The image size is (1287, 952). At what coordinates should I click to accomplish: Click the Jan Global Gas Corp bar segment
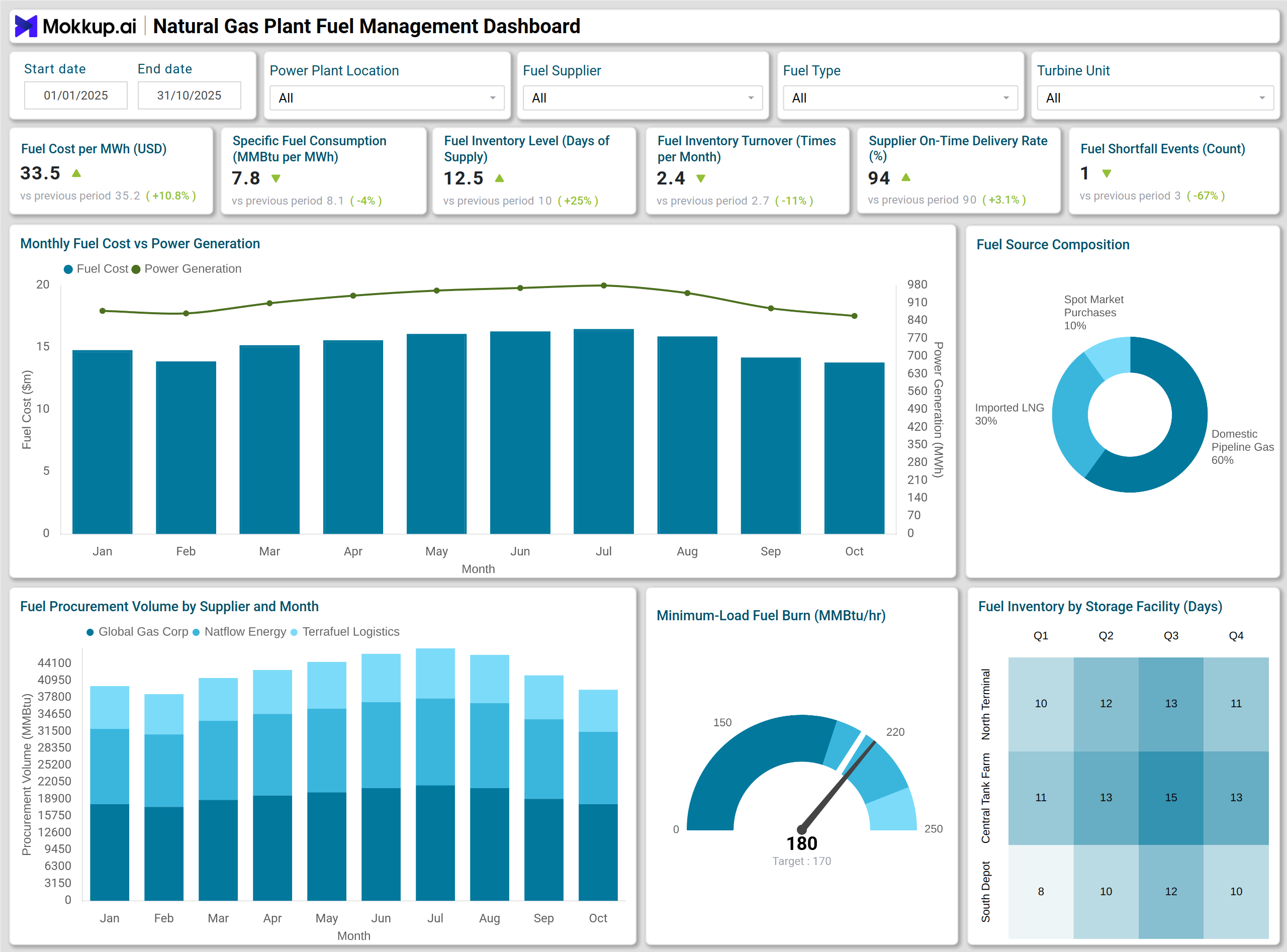(x=110, y=852)
